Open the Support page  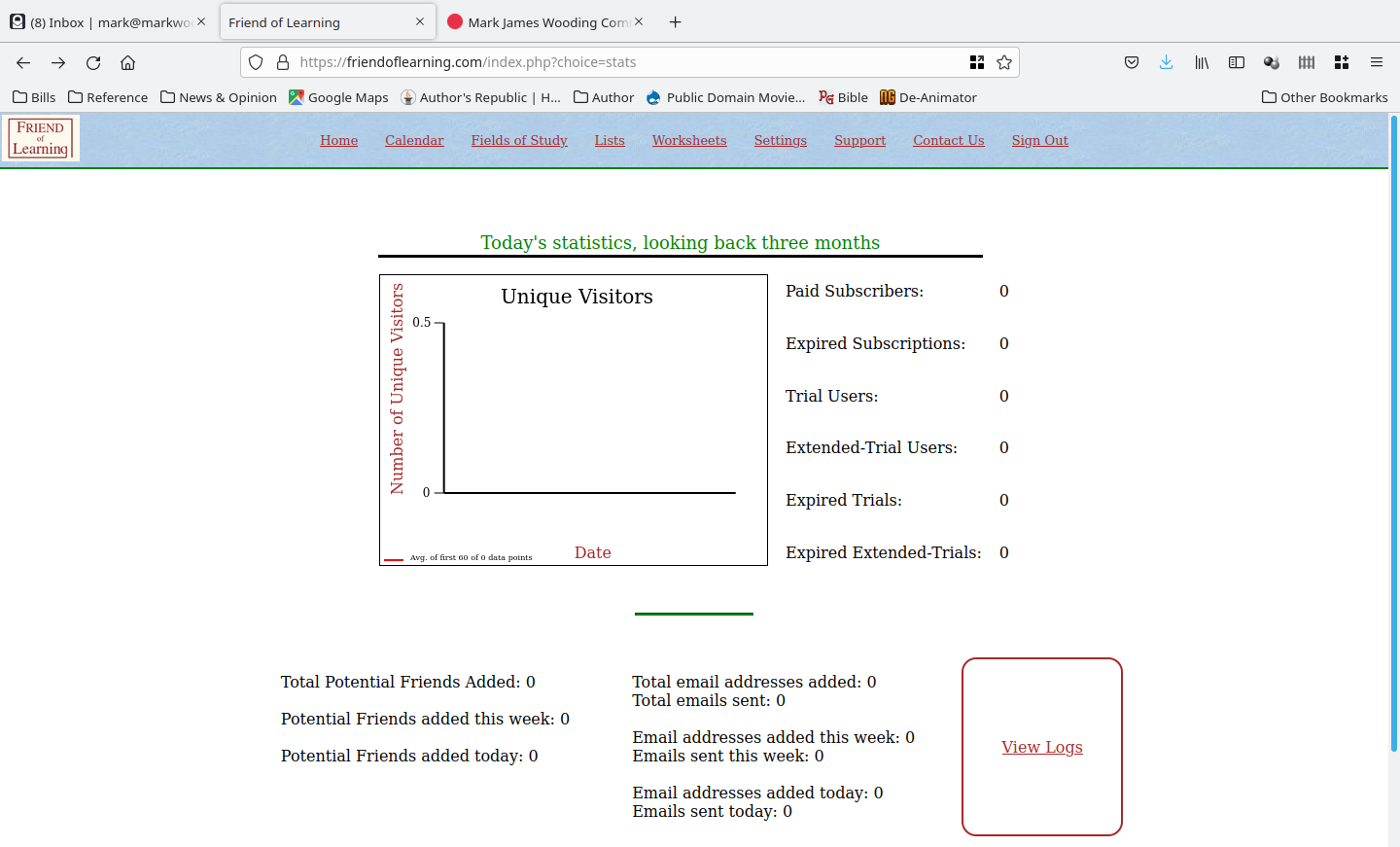coord(860,140)
